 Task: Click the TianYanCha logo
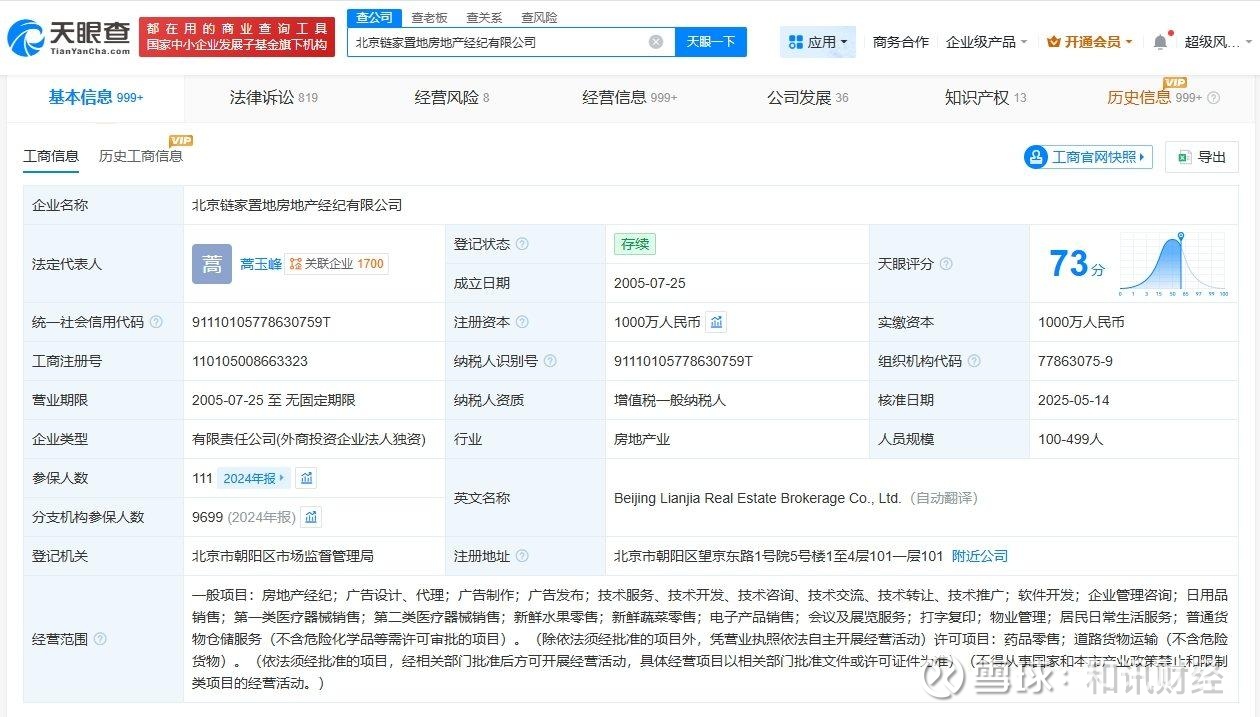69,38
